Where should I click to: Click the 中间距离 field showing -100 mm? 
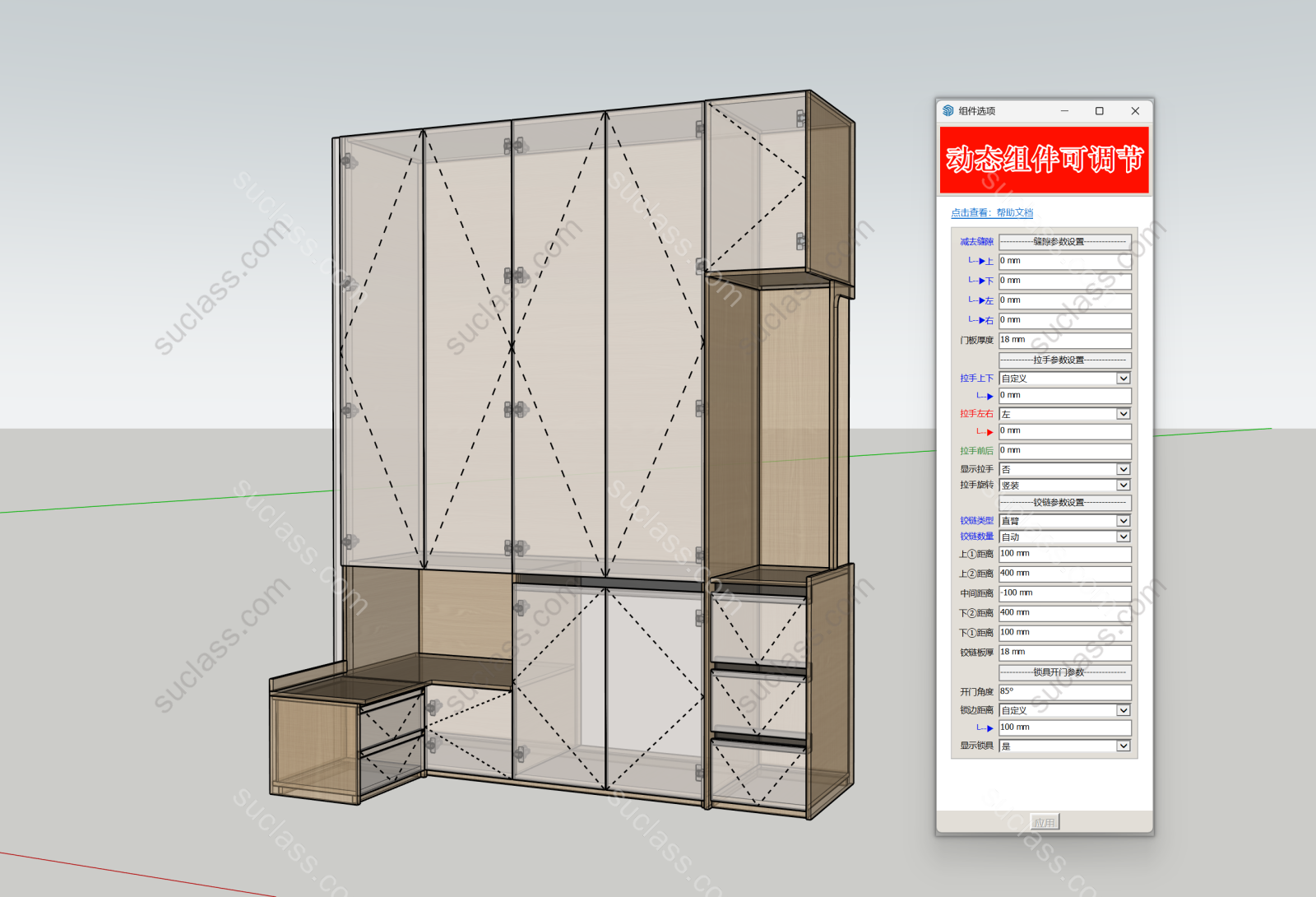(x=1064, y=593)
